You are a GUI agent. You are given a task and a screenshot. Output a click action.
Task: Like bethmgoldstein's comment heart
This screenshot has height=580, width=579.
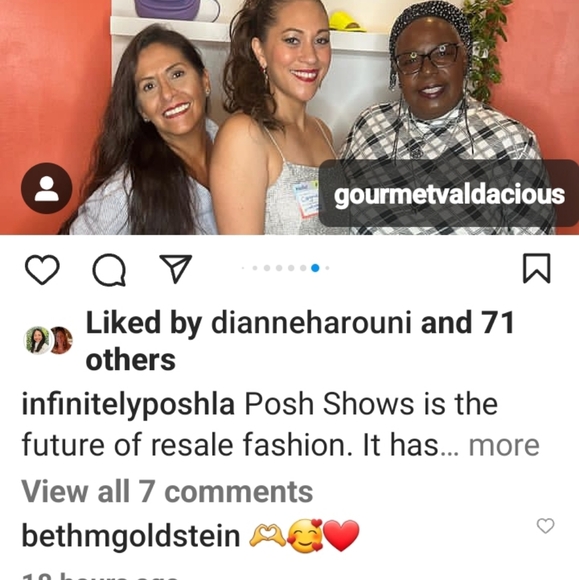pos(545,526)
